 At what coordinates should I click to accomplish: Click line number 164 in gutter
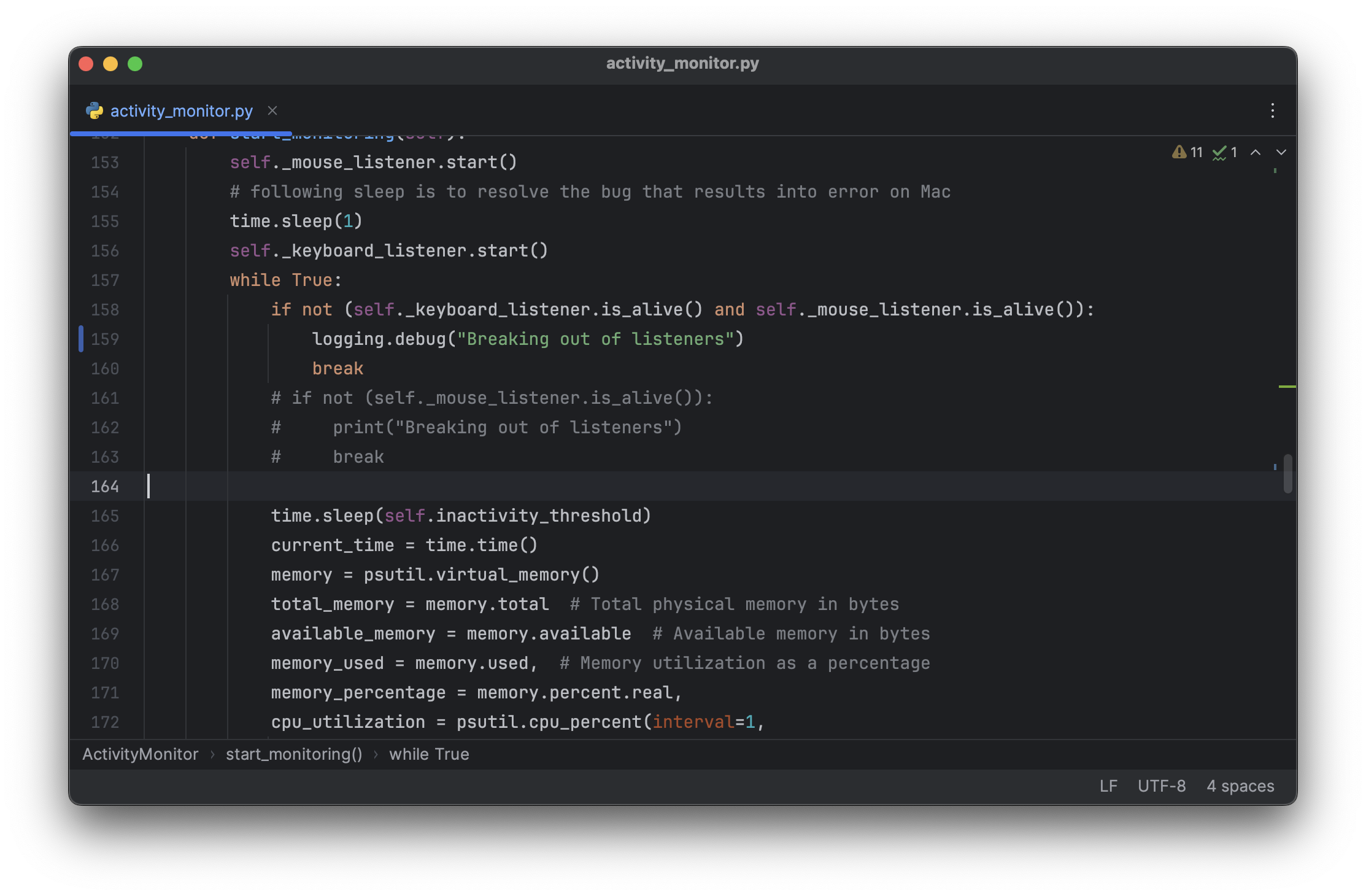pos(105,486)
